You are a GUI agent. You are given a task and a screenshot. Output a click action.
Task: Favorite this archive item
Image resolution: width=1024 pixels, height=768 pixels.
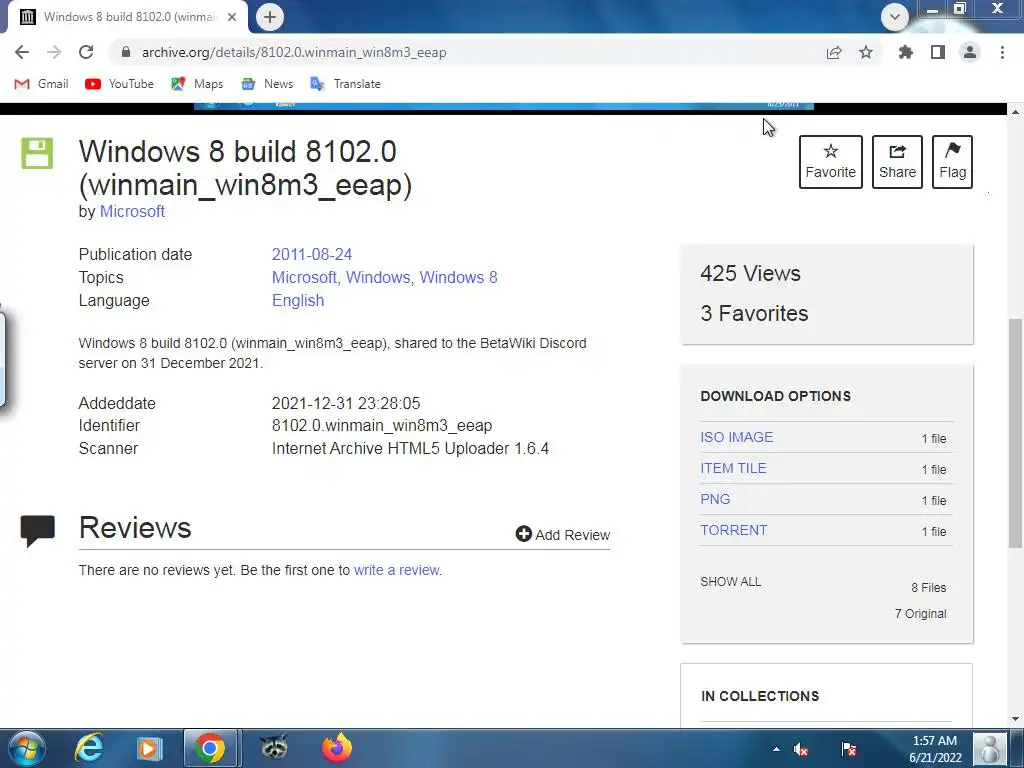coord(831,162)
